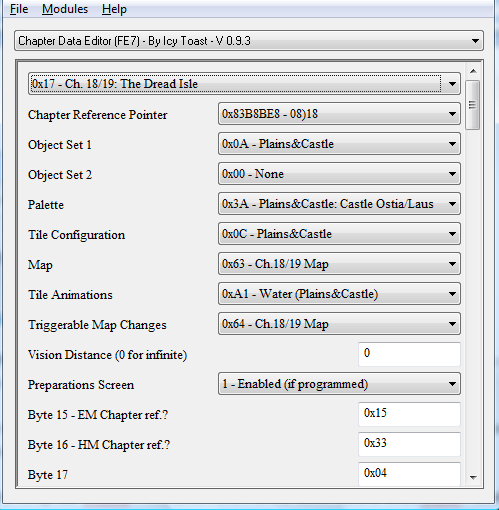The width and height of the screenshot is (499, 510).
Task: Click the Byte 16 HM Chapter ref field
Action: pos(409,444)
